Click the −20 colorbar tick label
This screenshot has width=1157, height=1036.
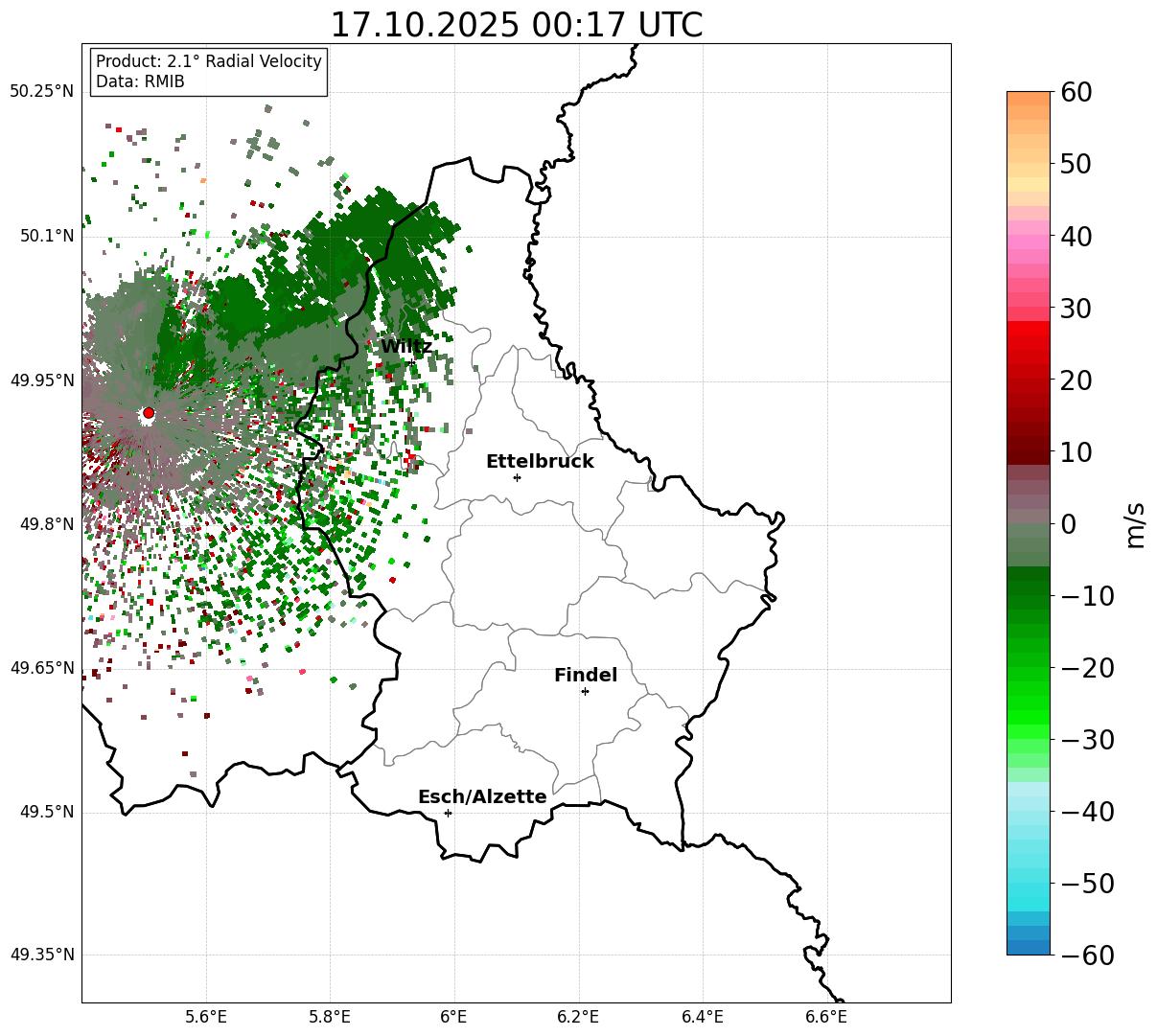pos(1087,668)
